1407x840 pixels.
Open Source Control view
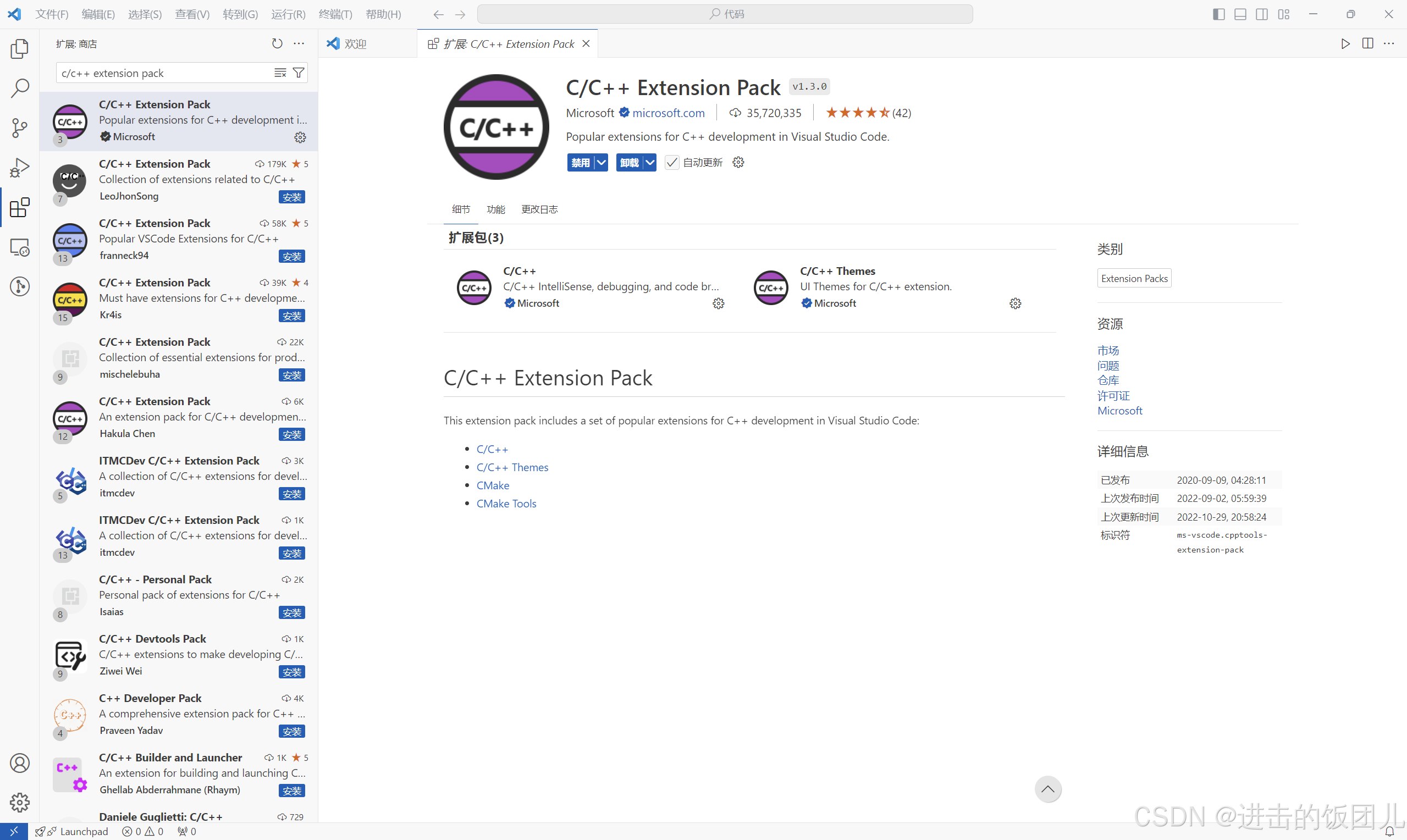[19, 128]
